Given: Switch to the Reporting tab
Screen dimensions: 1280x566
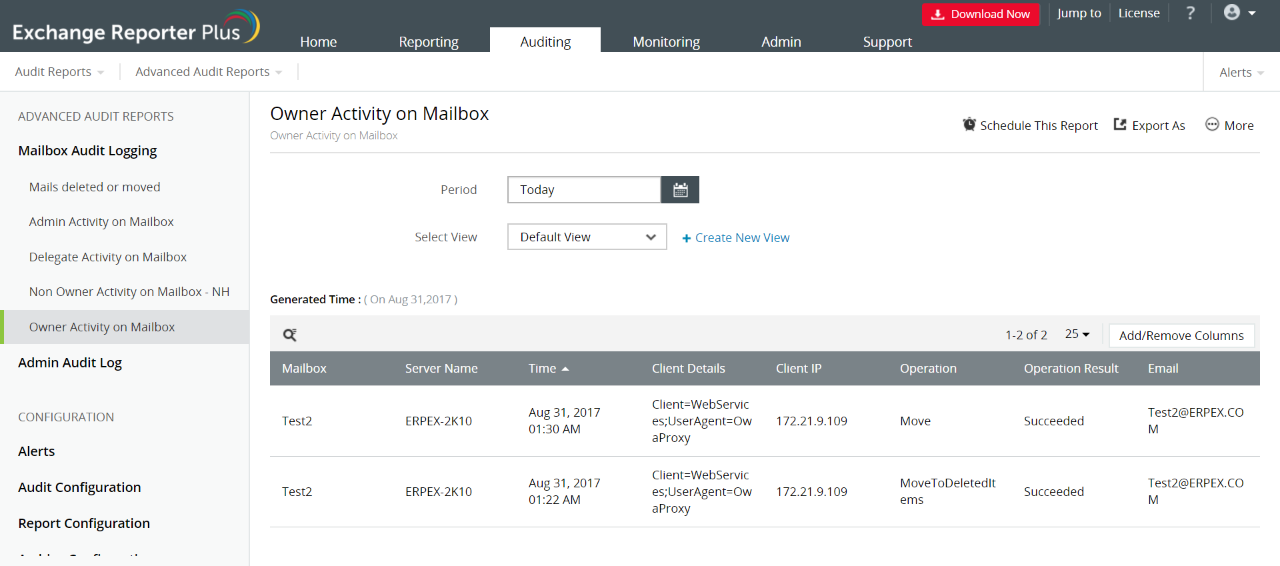Looking at the screenshot, I should click(x=428, y=42).
